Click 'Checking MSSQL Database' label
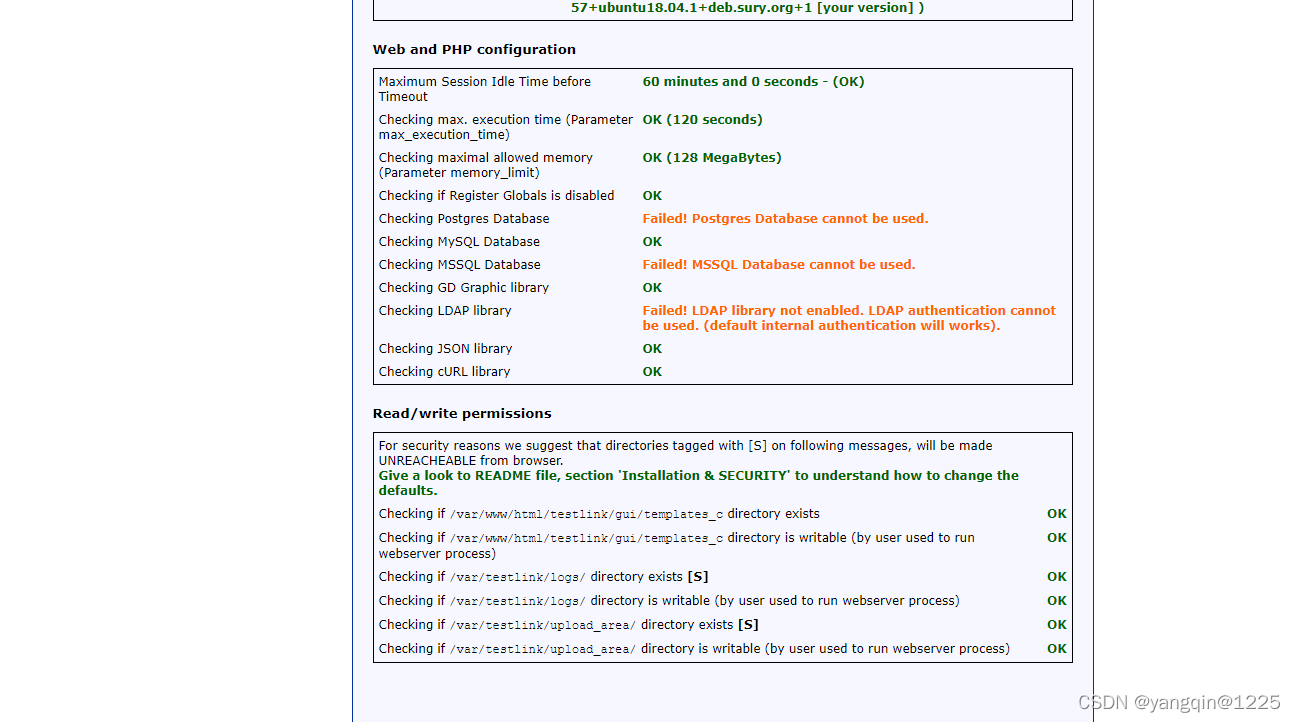The width and height of the screenshot is (1296, 722). (x=460, y=265)
